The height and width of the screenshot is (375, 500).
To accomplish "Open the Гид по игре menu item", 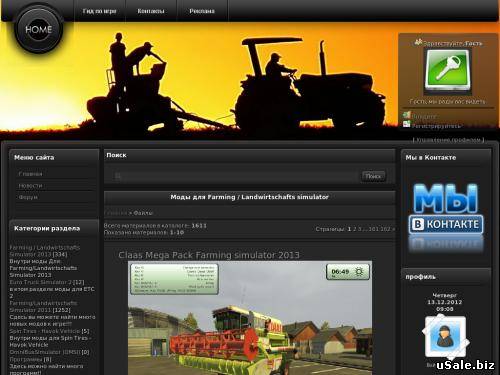I will (x=99, y=11).
